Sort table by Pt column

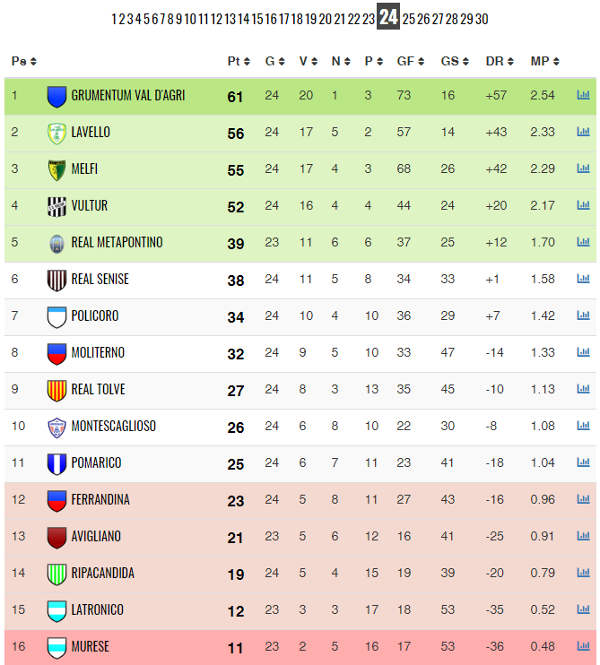pos(239,61)
